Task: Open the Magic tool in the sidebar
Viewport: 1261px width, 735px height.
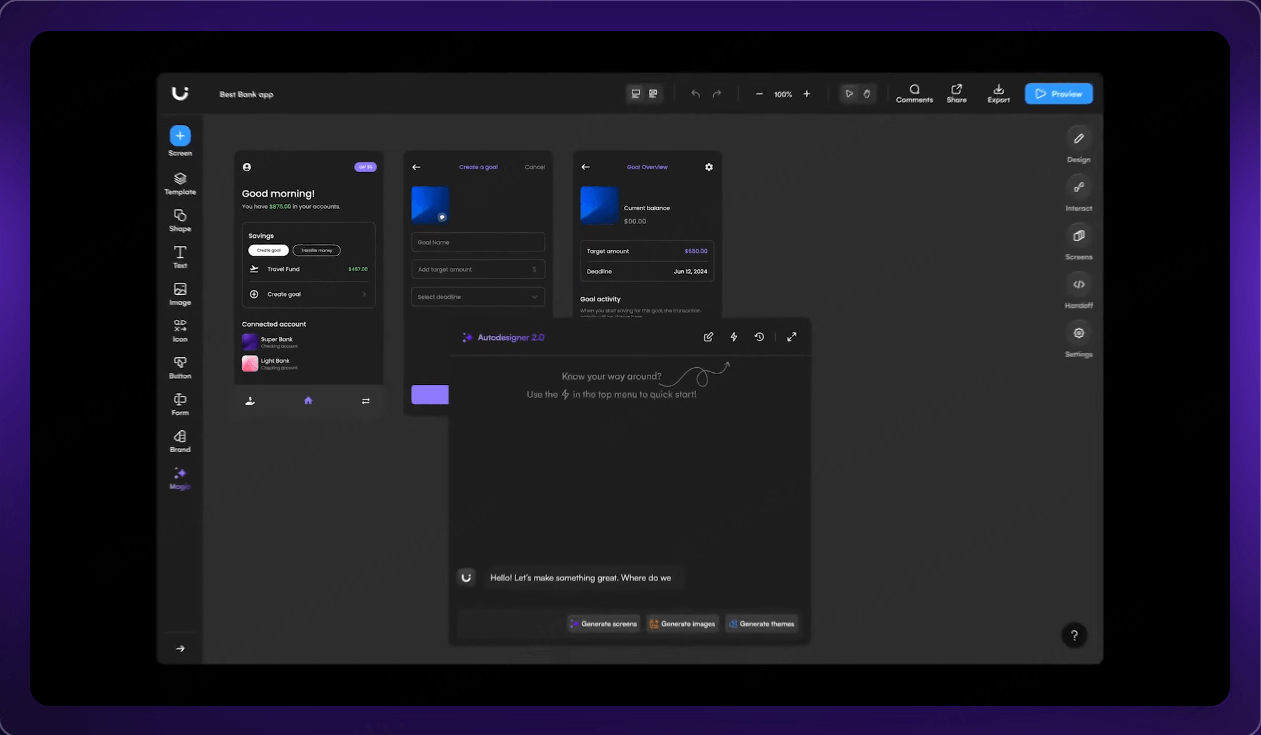Action: 180,476
